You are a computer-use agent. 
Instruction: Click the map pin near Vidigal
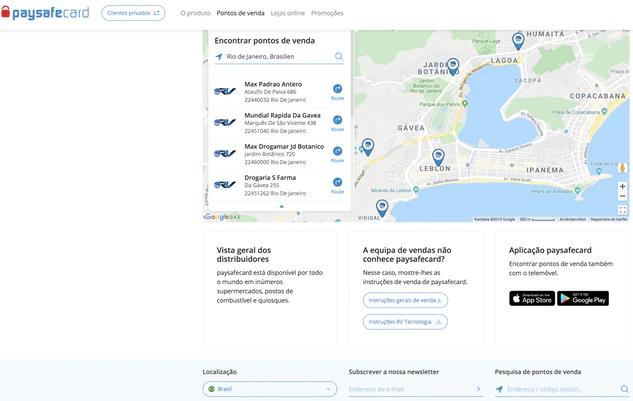pos(382,208)
